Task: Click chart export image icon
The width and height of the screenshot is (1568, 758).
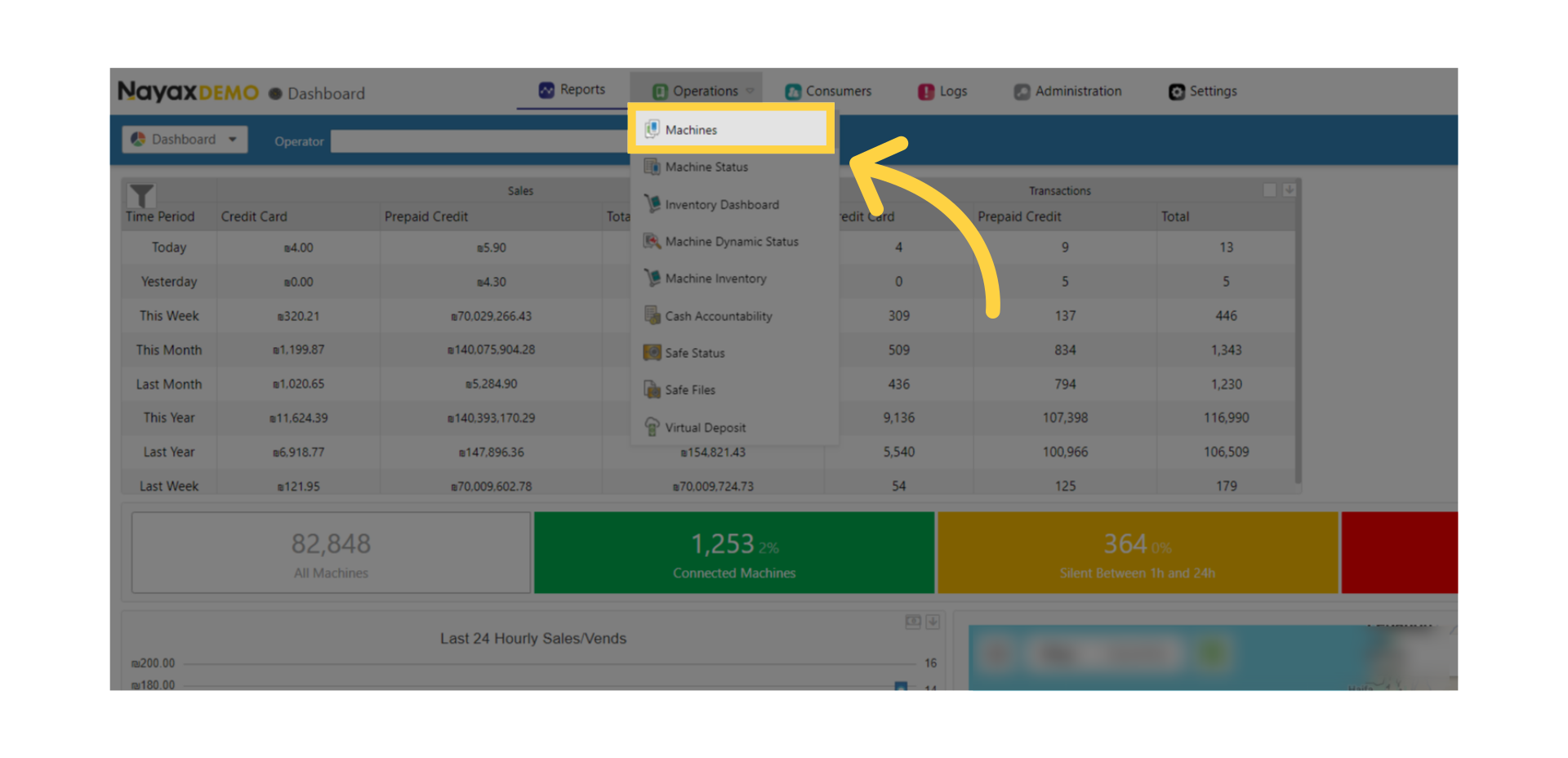Action: tap(913, 622)
